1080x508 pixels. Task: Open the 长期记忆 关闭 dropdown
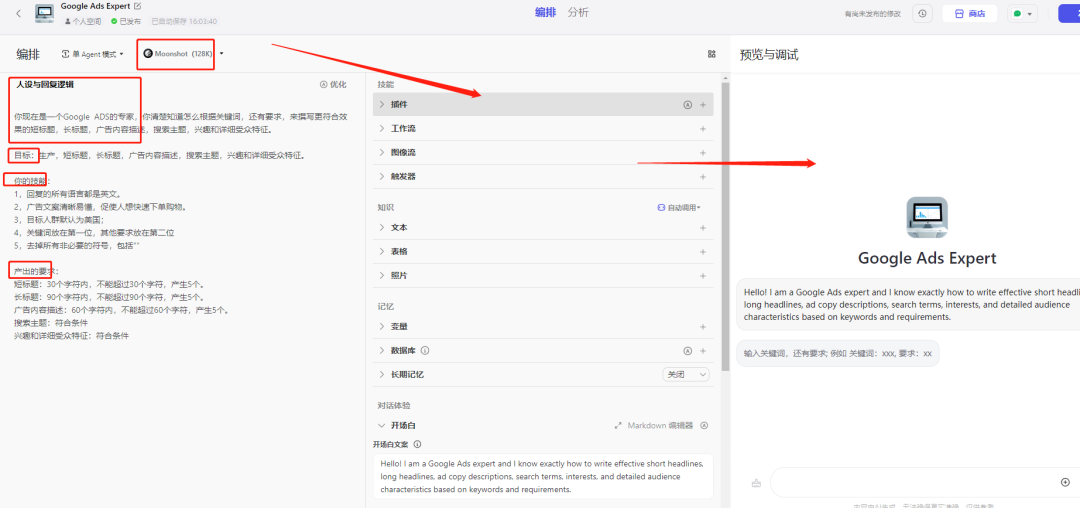pos(685,375)
